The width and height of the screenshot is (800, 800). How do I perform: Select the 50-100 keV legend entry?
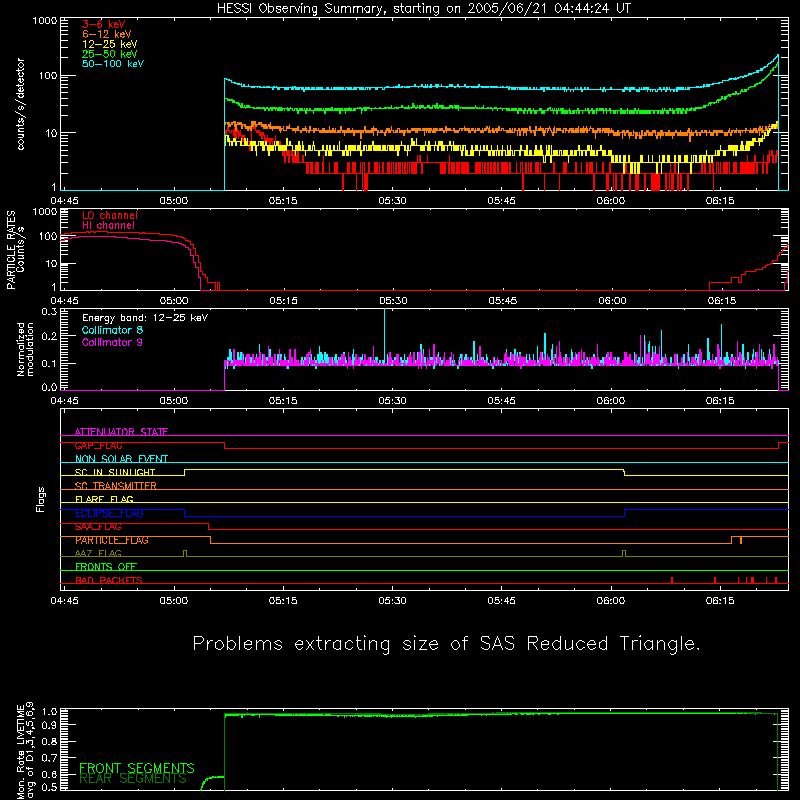coord(113,64)
